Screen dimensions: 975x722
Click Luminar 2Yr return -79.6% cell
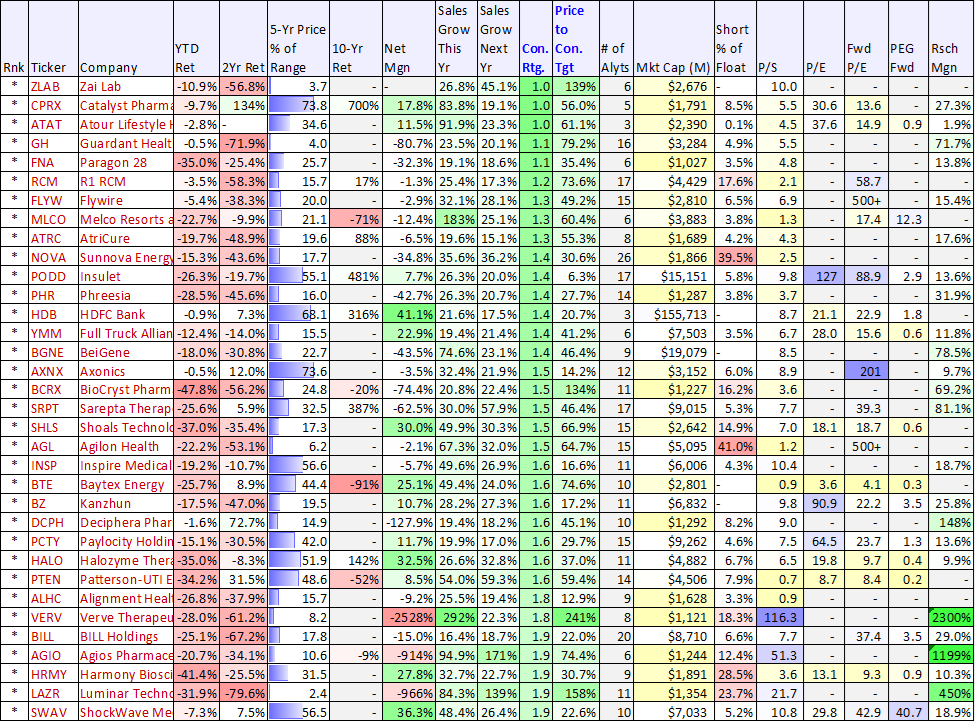point(244,694)
